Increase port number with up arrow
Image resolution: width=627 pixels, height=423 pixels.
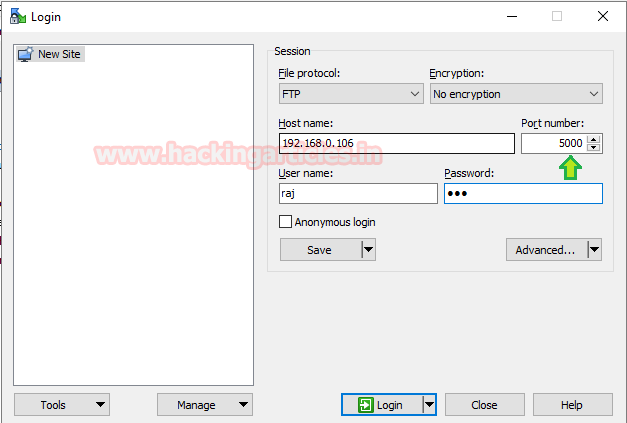[x=594, y=139]
